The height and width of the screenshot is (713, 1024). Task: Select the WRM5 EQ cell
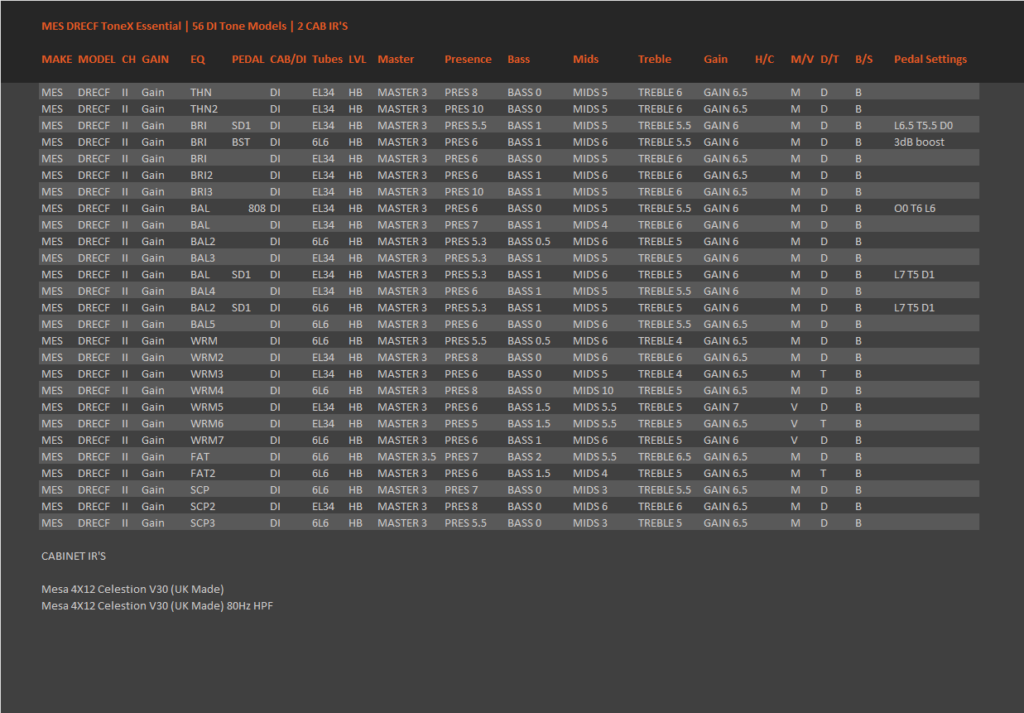point(206,407)
